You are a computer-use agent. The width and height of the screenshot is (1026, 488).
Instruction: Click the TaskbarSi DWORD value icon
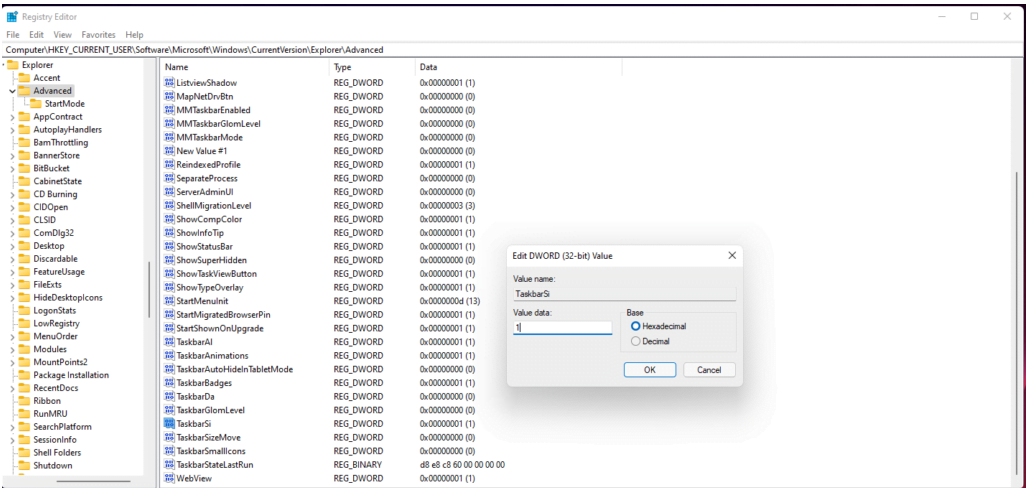pyautogui.click(x=169, y=424)
